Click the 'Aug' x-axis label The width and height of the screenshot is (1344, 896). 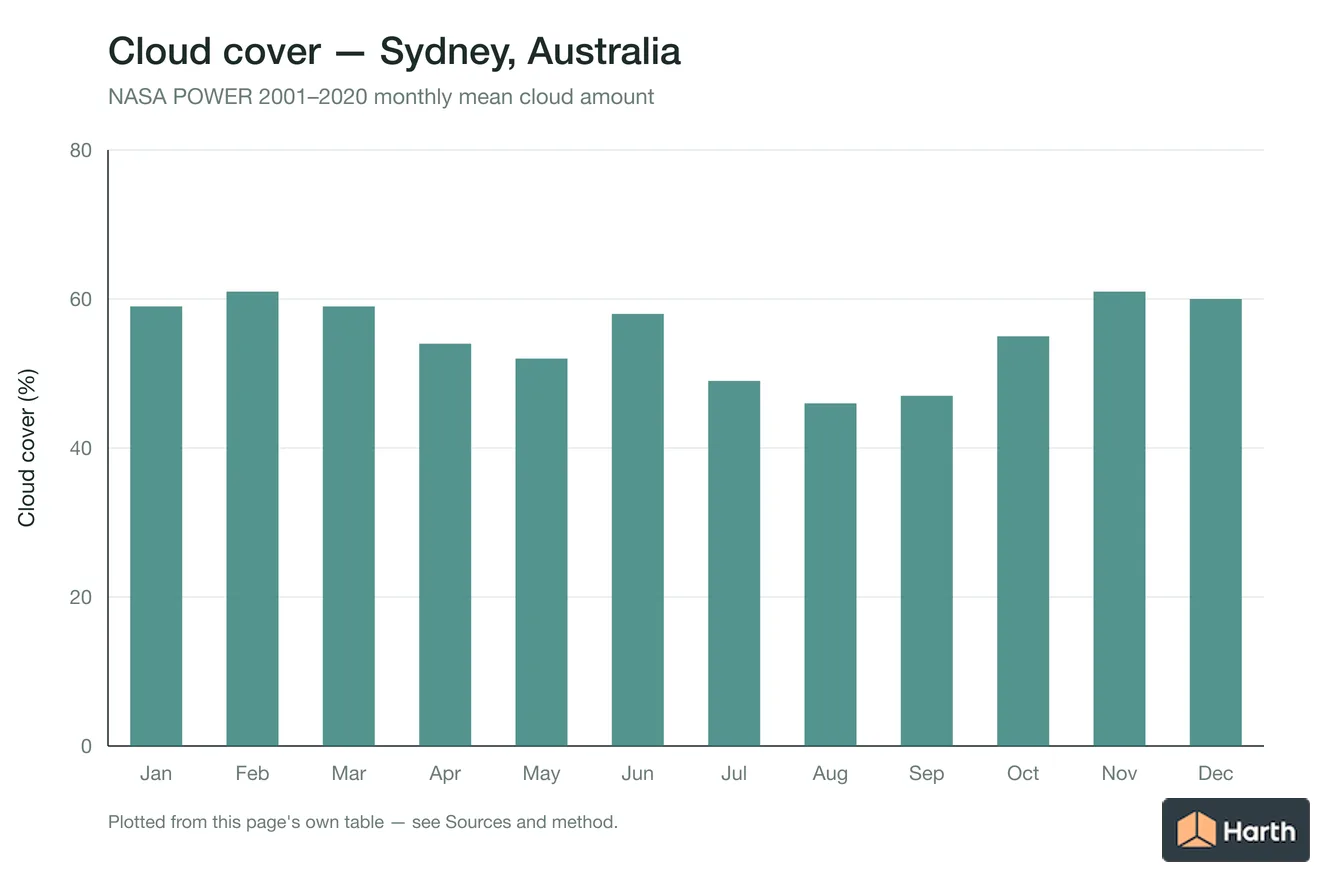(830, 774)
